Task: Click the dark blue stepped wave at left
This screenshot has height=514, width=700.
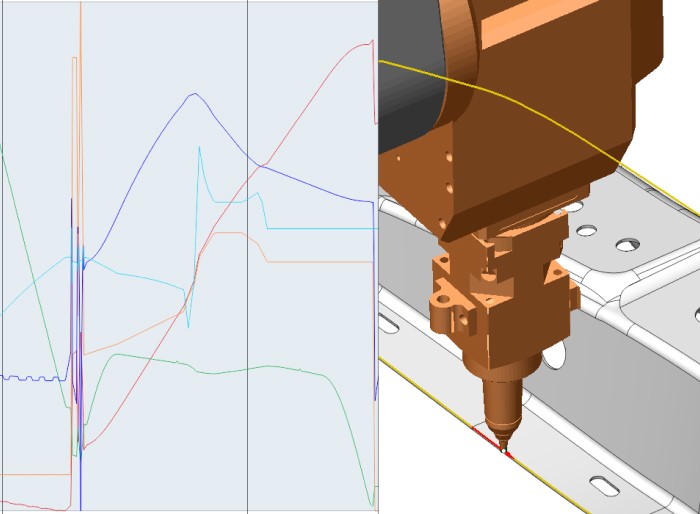Action: pos(30,378)
